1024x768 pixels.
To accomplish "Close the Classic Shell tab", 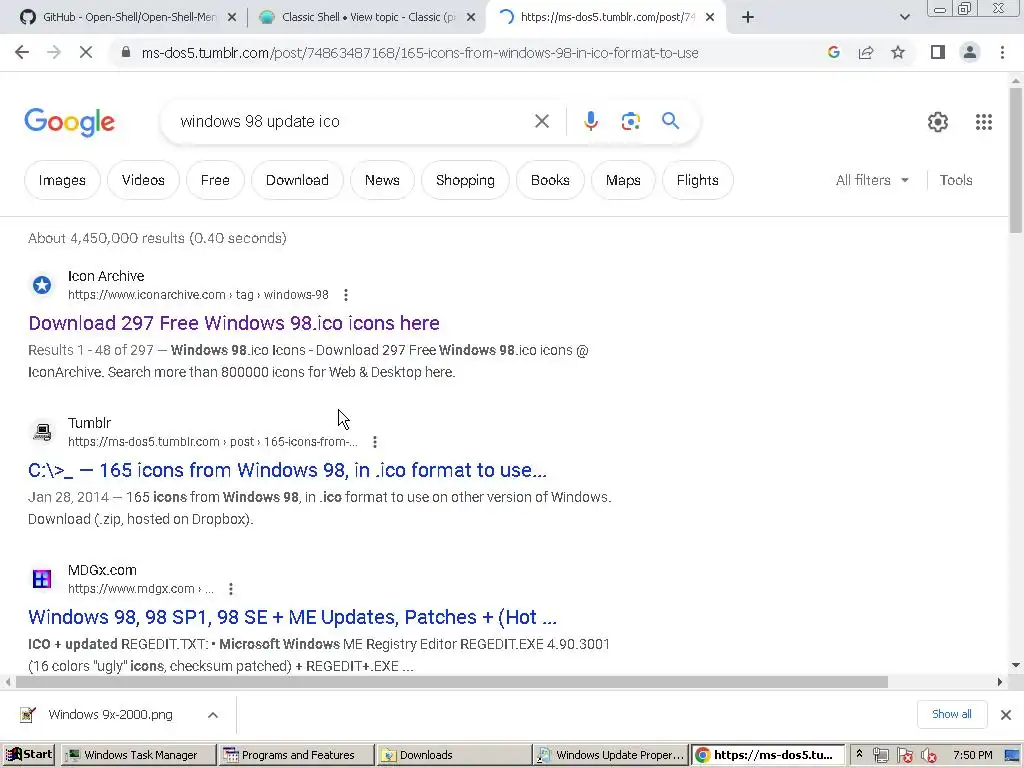I will tap(471, 17).
